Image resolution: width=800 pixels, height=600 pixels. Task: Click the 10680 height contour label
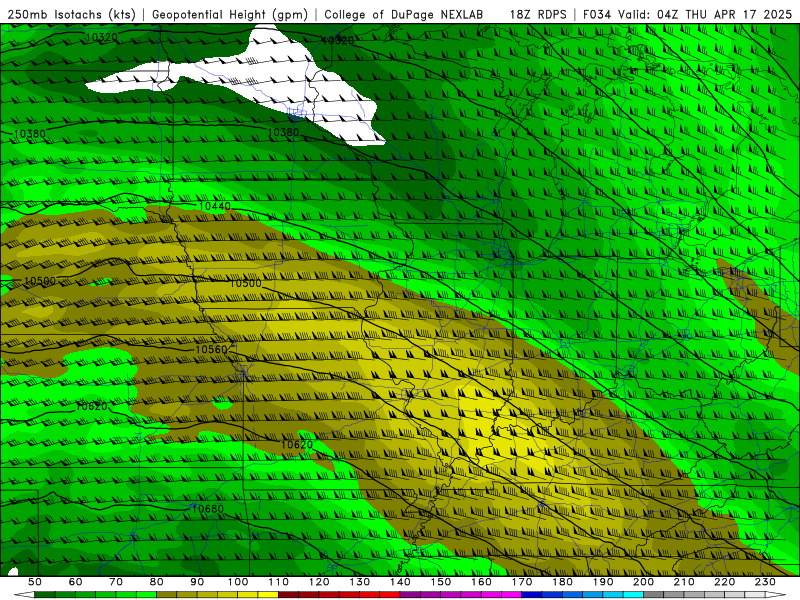pos(208,509)
